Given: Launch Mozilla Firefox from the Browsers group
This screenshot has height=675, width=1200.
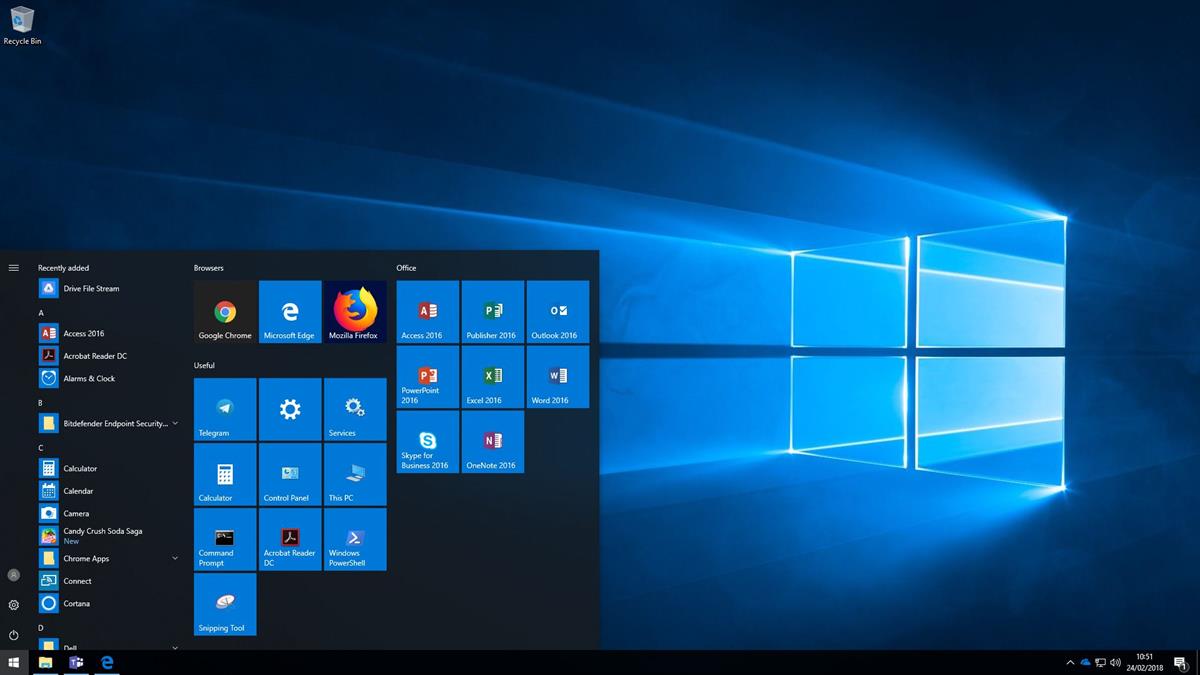Looking at the screenshot, I should pyautogui.click(x=354, y=311).
